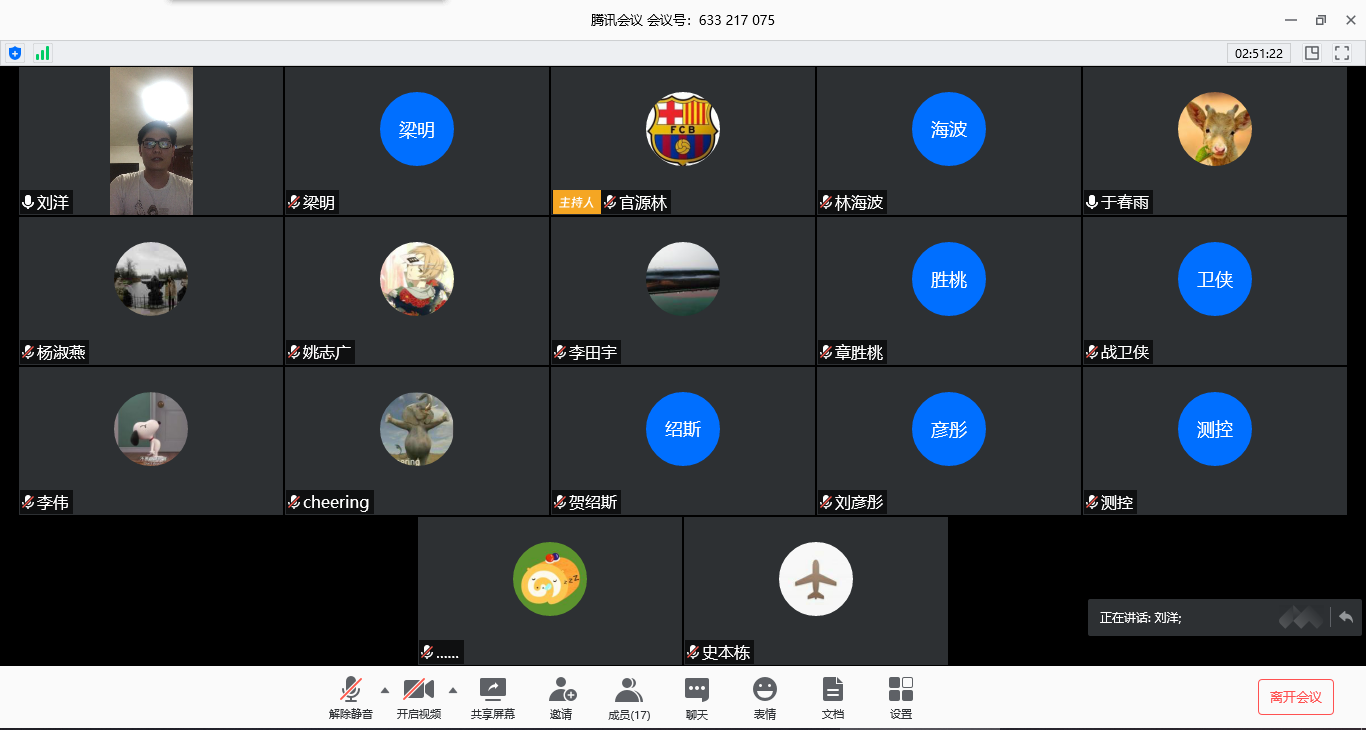
Task: Open the Share Screen (共享屏幕) tool
Action: (x=493, y=698)
